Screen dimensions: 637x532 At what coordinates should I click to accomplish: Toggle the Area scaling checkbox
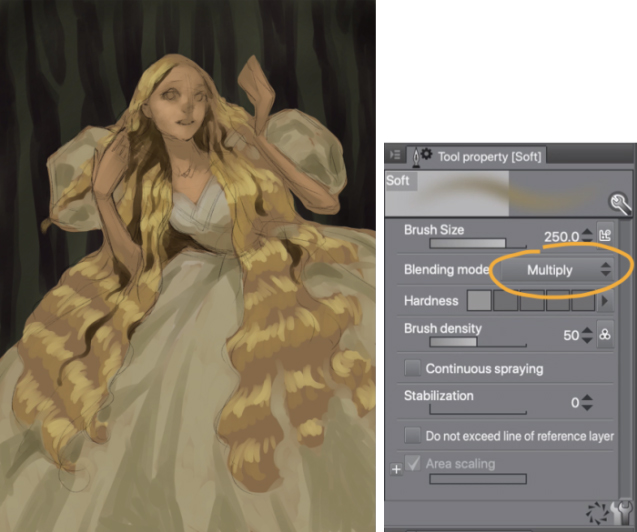coord(412,464)
